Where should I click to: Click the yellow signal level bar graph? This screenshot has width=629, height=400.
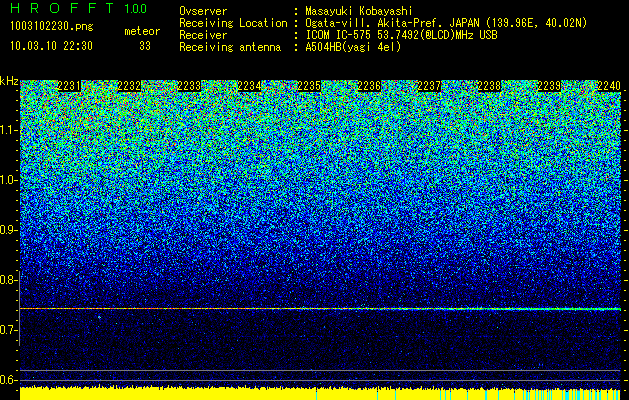(320, 393)
